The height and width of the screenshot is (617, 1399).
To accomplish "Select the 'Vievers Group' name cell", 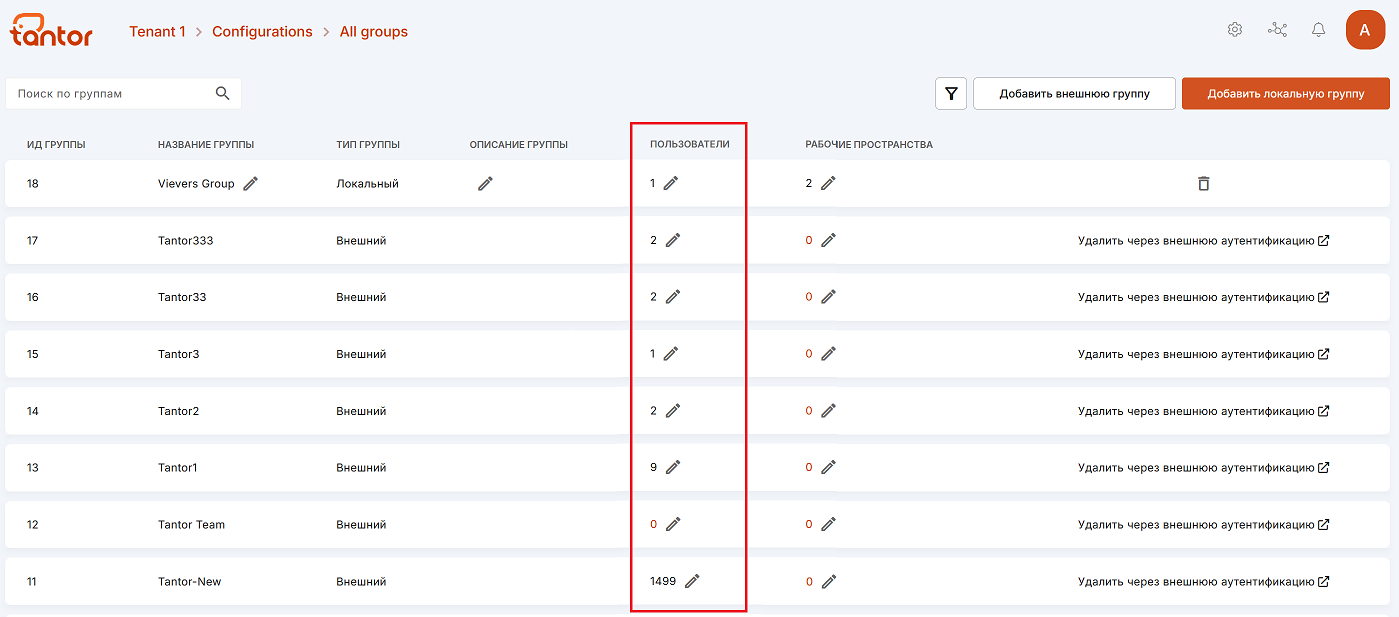I will (196, 184).
